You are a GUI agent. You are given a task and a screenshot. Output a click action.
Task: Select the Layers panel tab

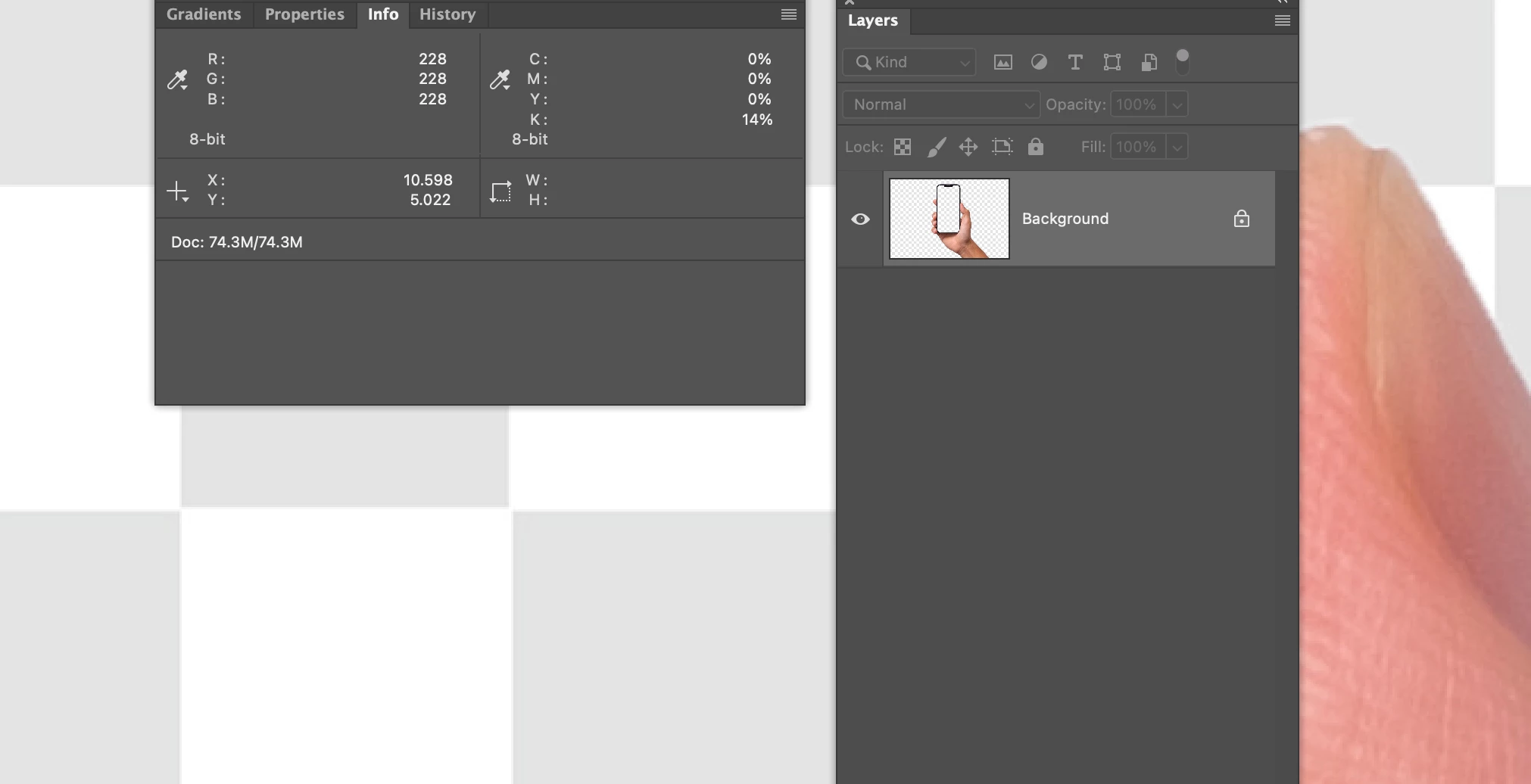pos(873,21)
